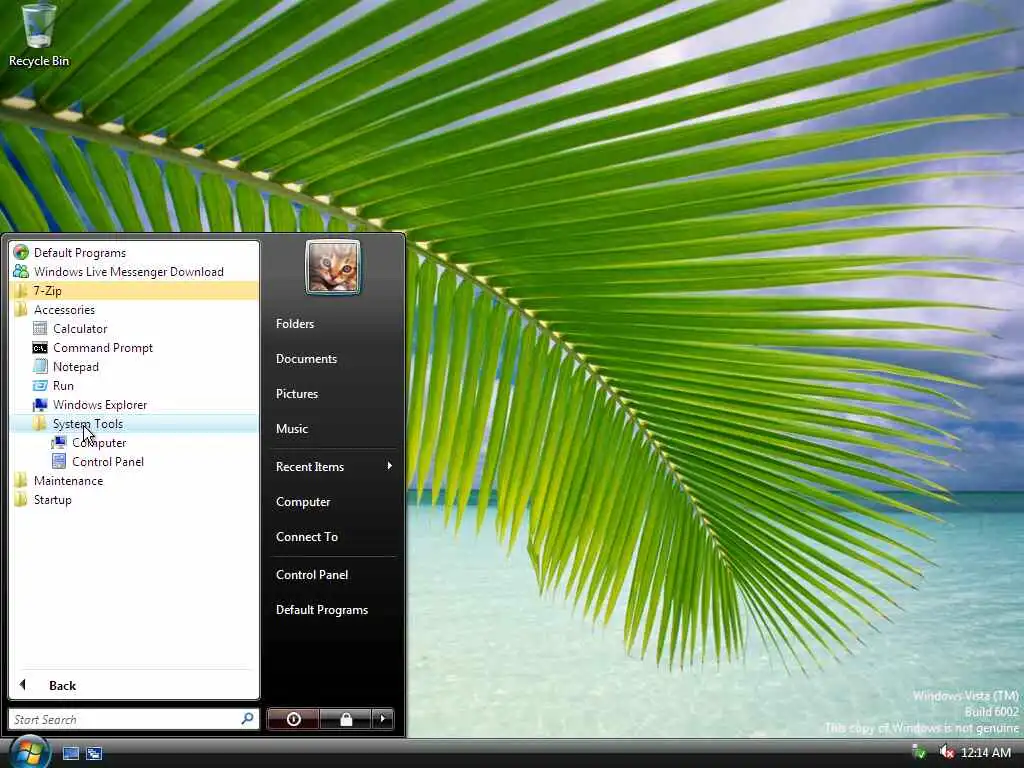Go Back to the main Start menu

tap(134, 685)
